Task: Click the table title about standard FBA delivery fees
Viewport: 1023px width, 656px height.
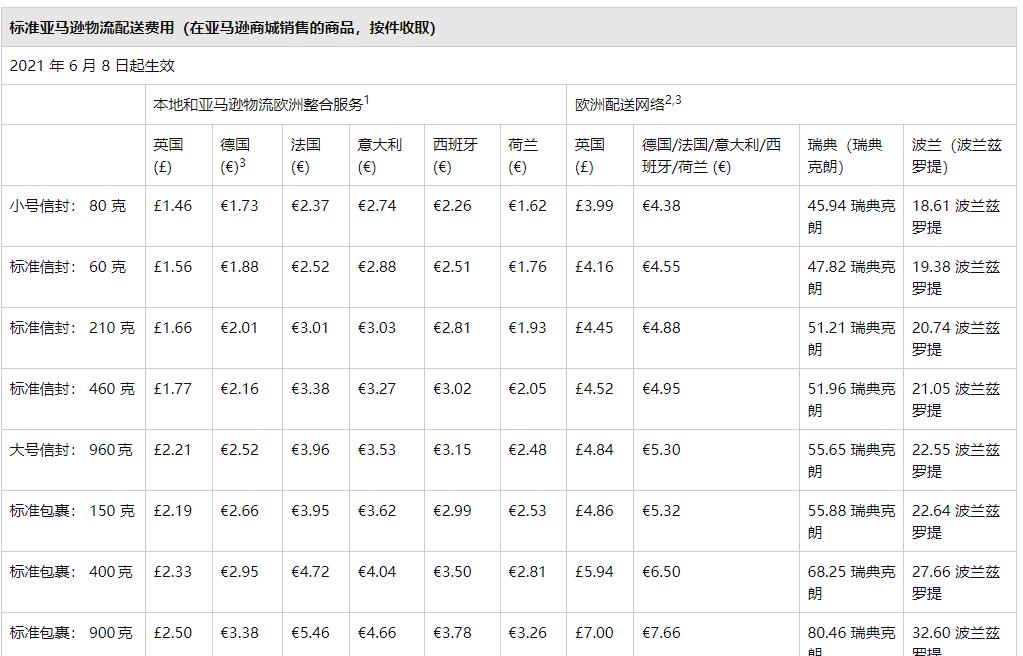Action: coord(222,27)
